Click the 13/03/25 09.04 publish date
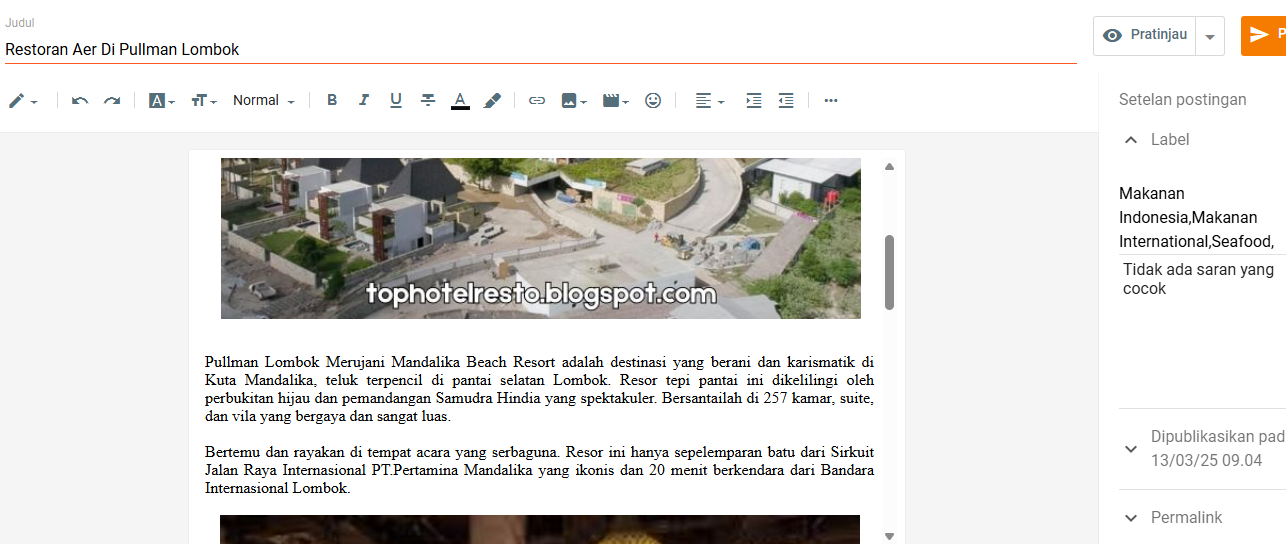The image size is (1286, 544). coord(1206,461)
